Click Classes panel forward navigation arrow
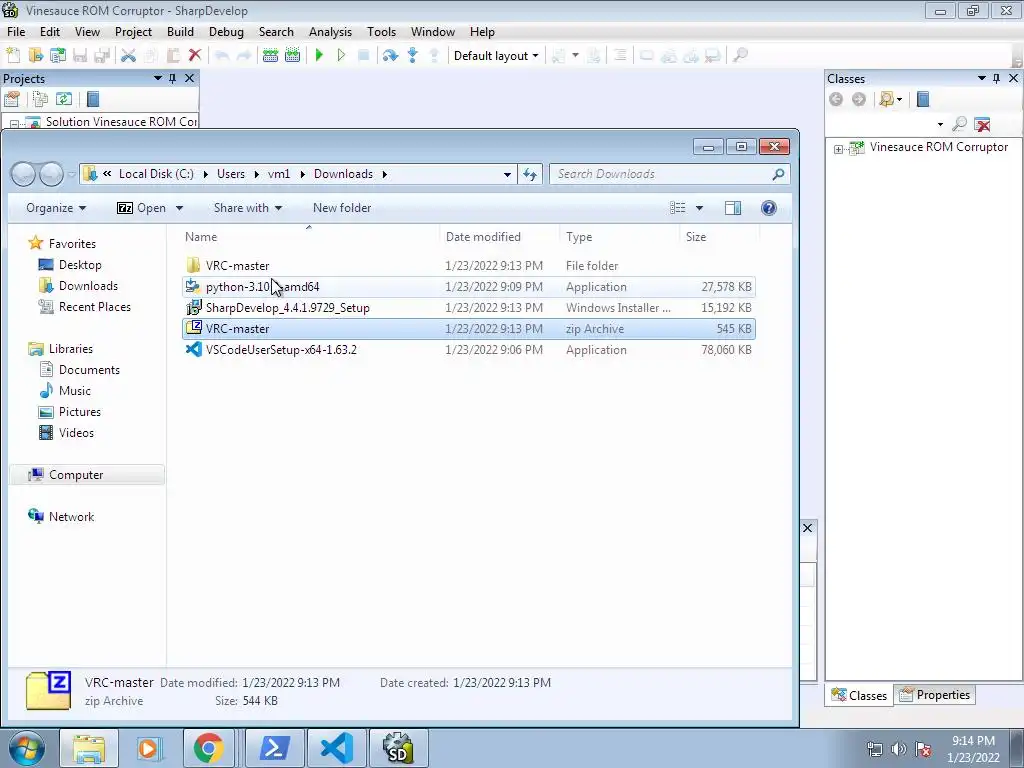Viewport: 1024px width, 768px height. (x=859, y=99)
